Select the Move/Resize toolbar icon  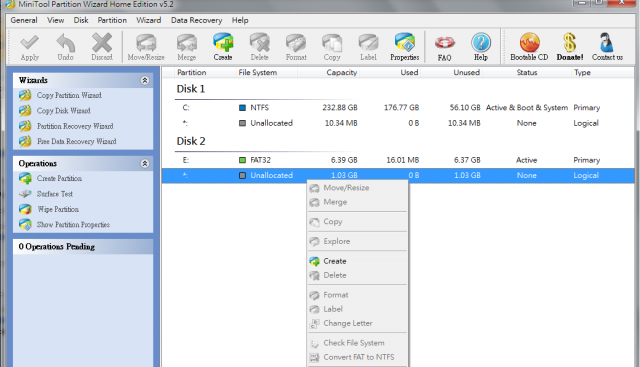[146, 47]
